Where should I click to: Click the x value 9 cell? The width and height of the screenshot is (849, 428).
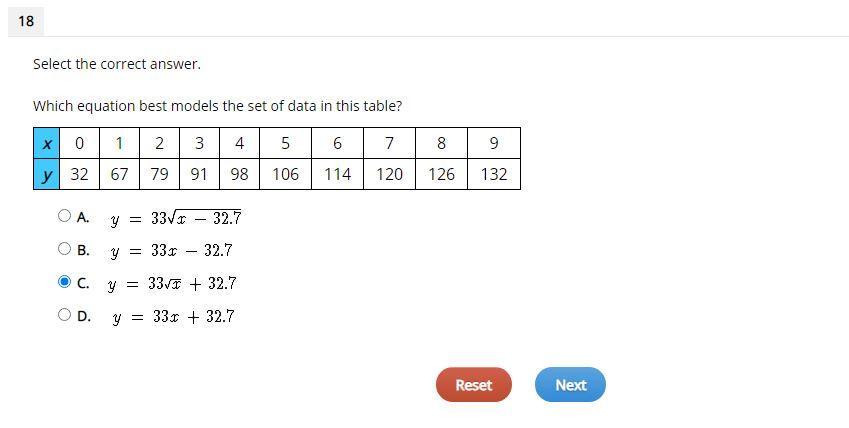[x=494, y=143]
